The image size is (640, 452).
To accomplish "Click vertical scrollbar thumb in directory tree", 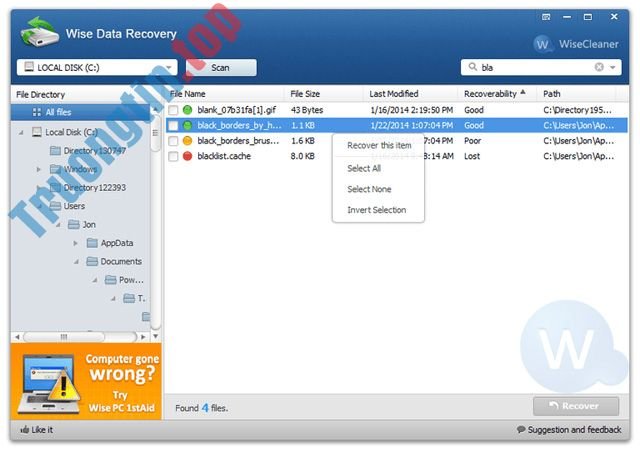I will tap(156, 133).
